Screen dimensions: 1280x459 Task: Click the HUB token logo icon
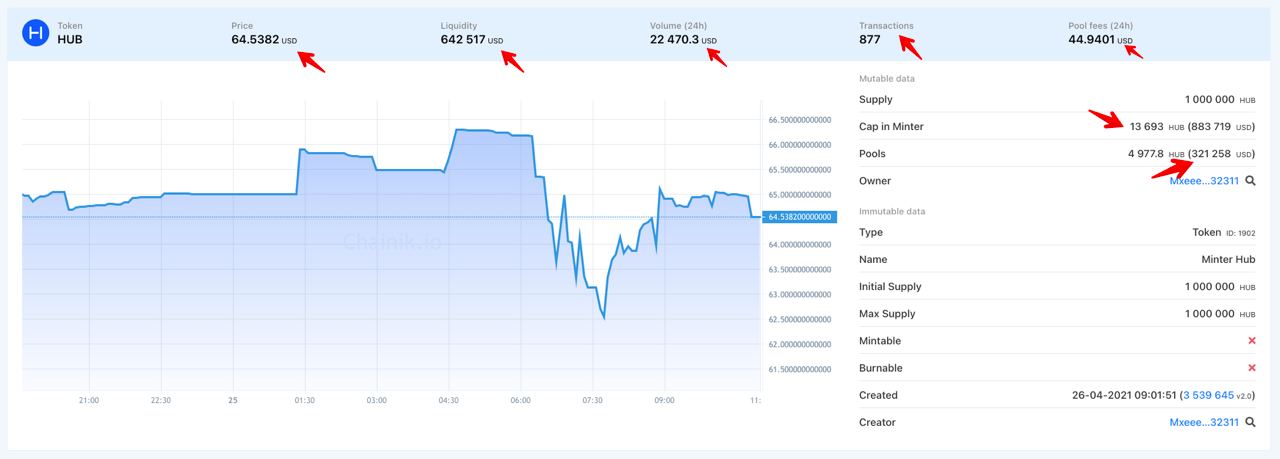click(37, 33)
